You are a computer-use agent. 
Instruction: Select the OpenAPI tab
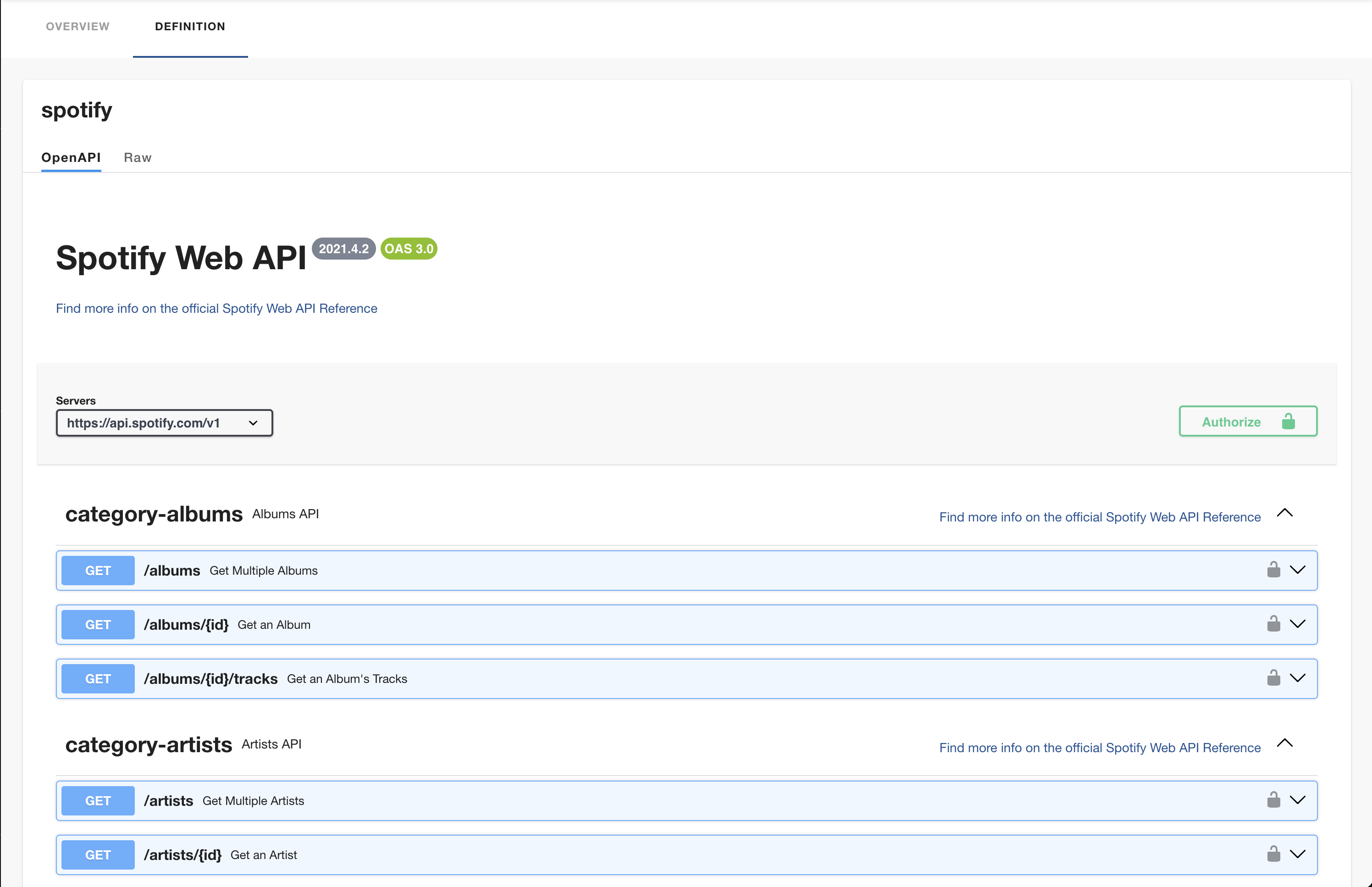[71, 158]
